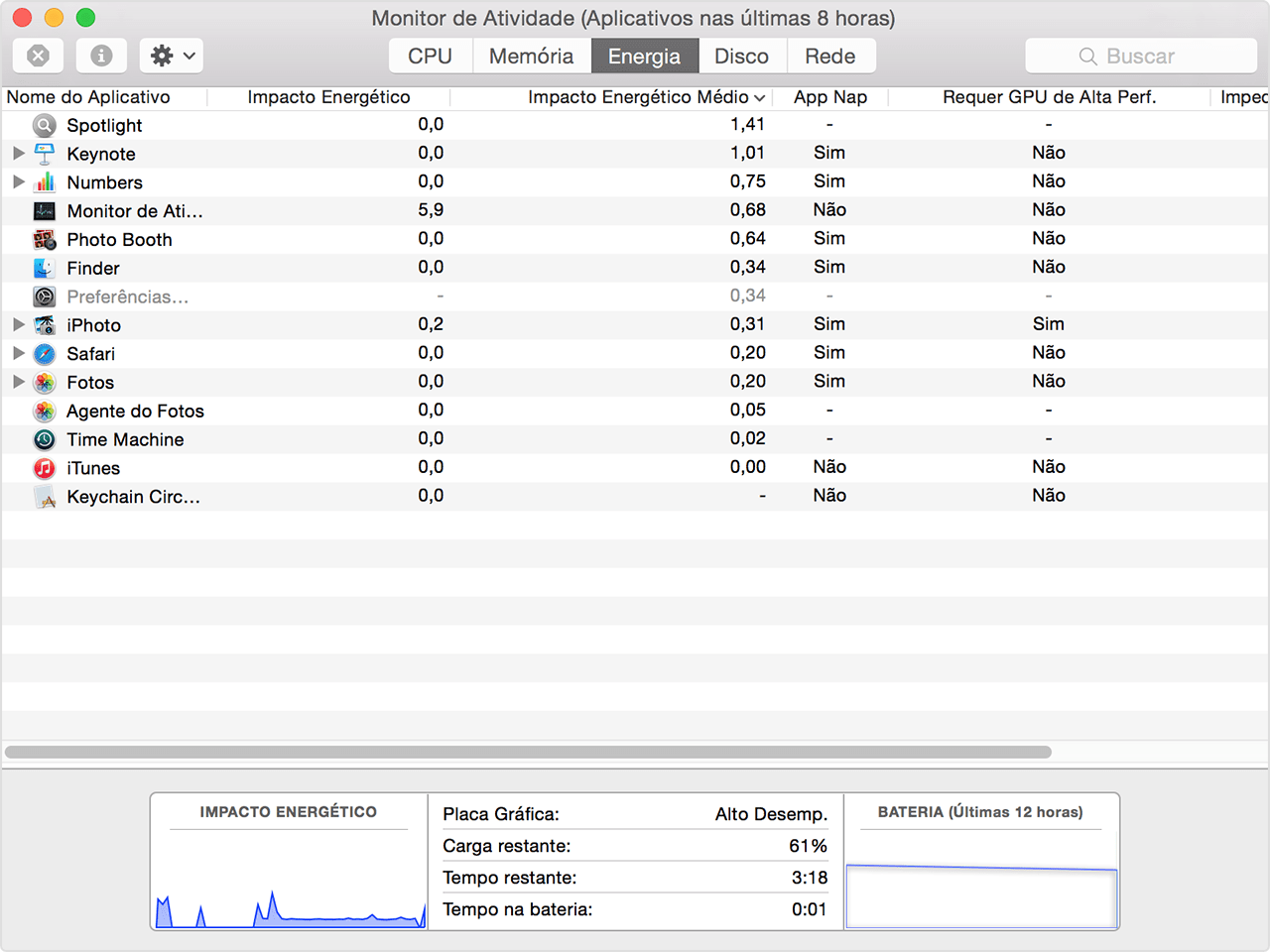The height and width of the screenshot is (952, 1270).
Task: Select the iPhoto row name
Action: click(x=93, y=325)
